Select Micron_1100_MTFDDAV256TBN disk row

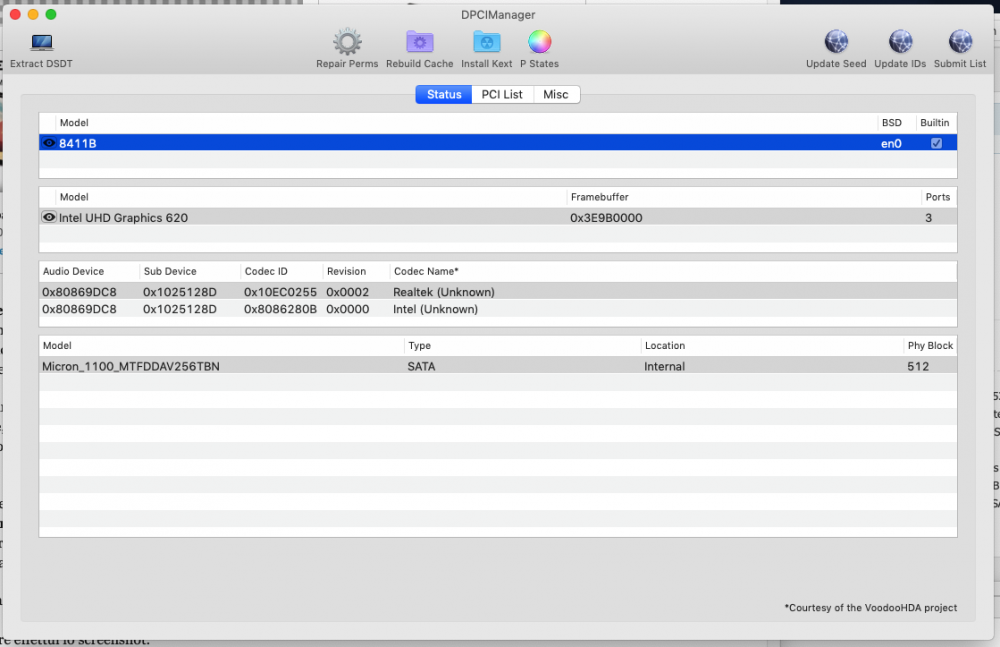pos(497,366)
